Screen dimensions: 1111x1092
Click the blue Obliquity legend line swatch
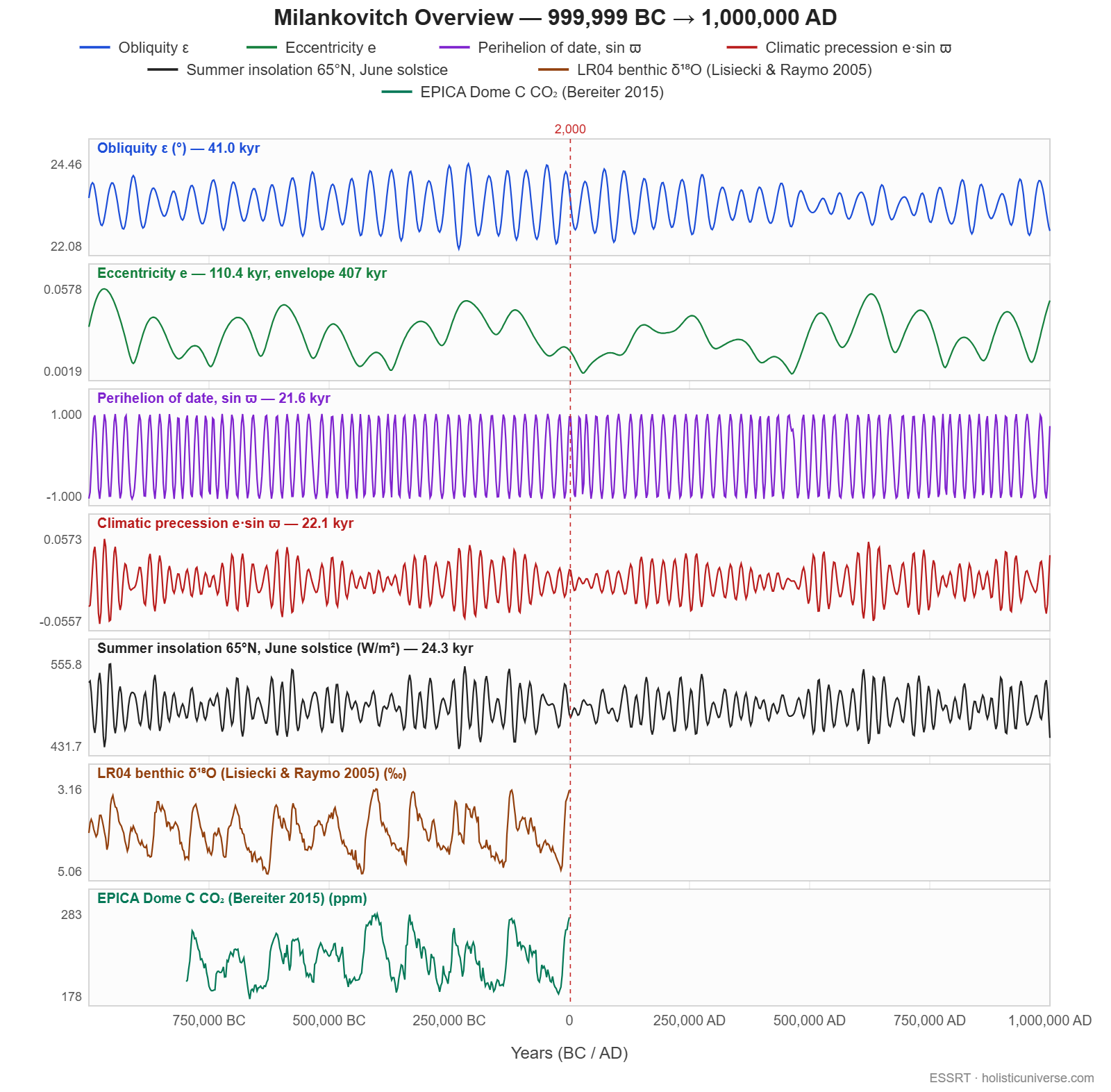[x=95, y=47]
